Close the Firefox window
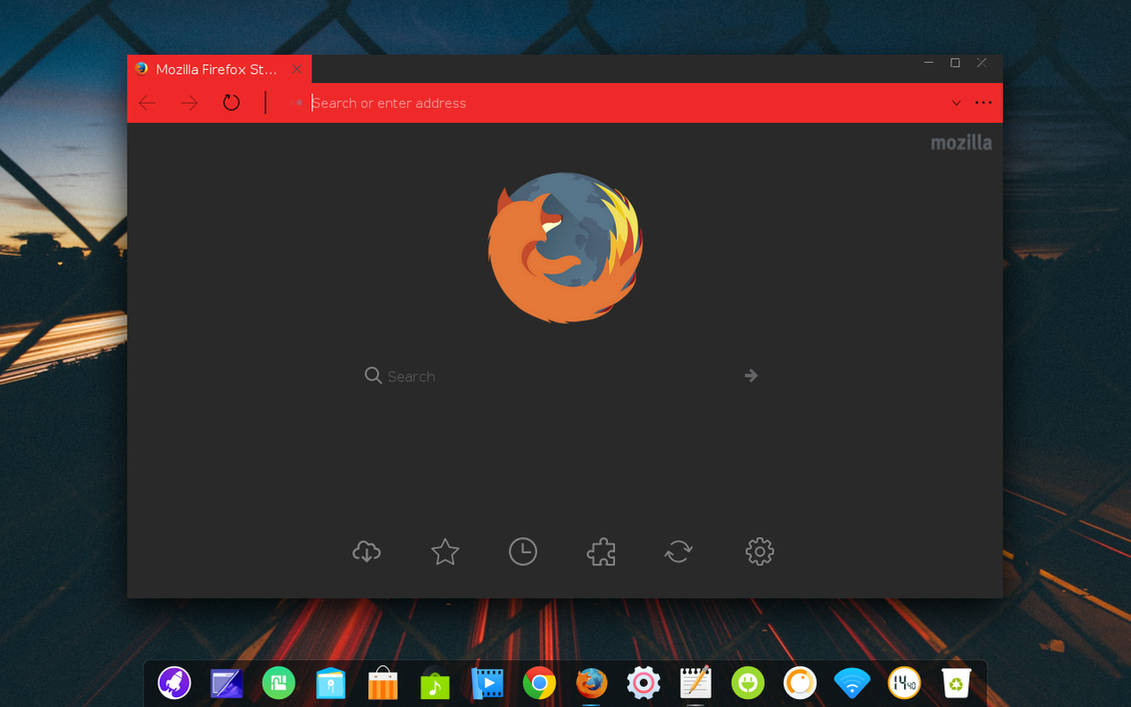Screen dimensions: 1131x707 [982, 63]
